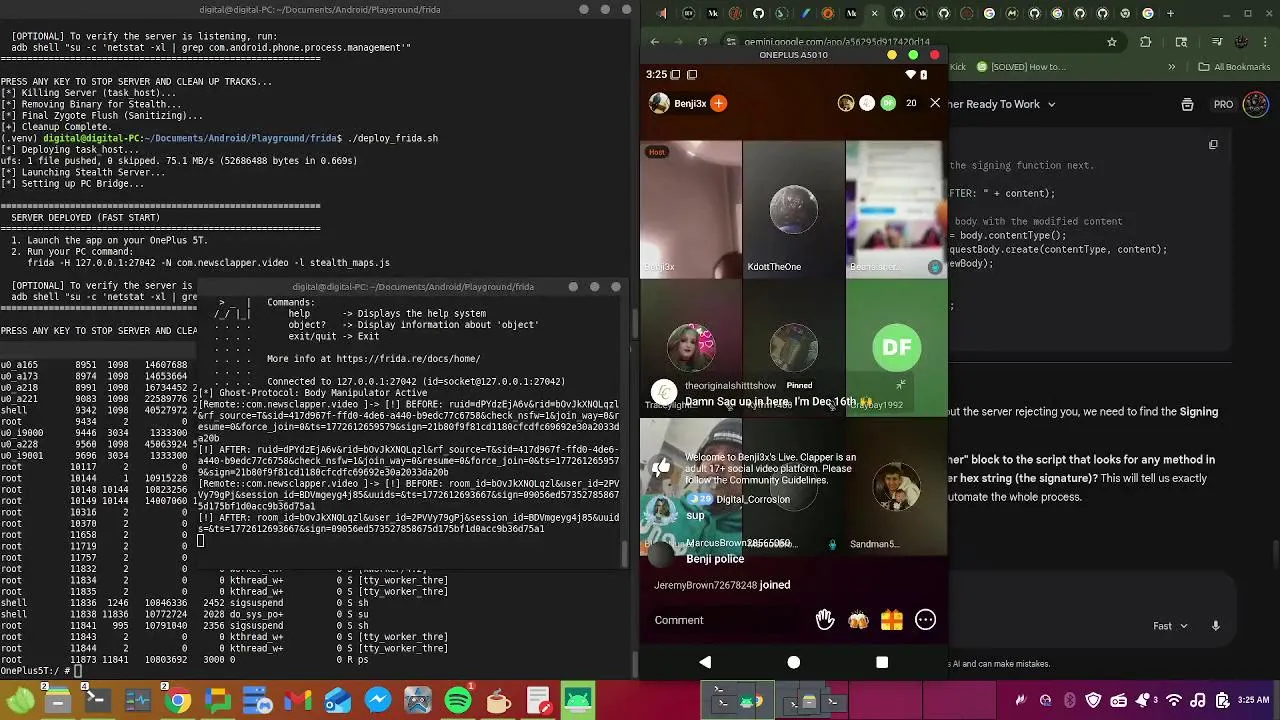Viewport: 1280px width, 720px height.
Task: Open the Gemini gems icon beside the PRO badge
Action: [1187, 104]
